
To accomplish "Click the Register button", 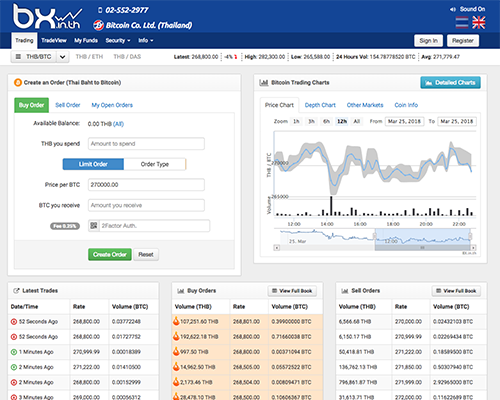I will point(463,41).
